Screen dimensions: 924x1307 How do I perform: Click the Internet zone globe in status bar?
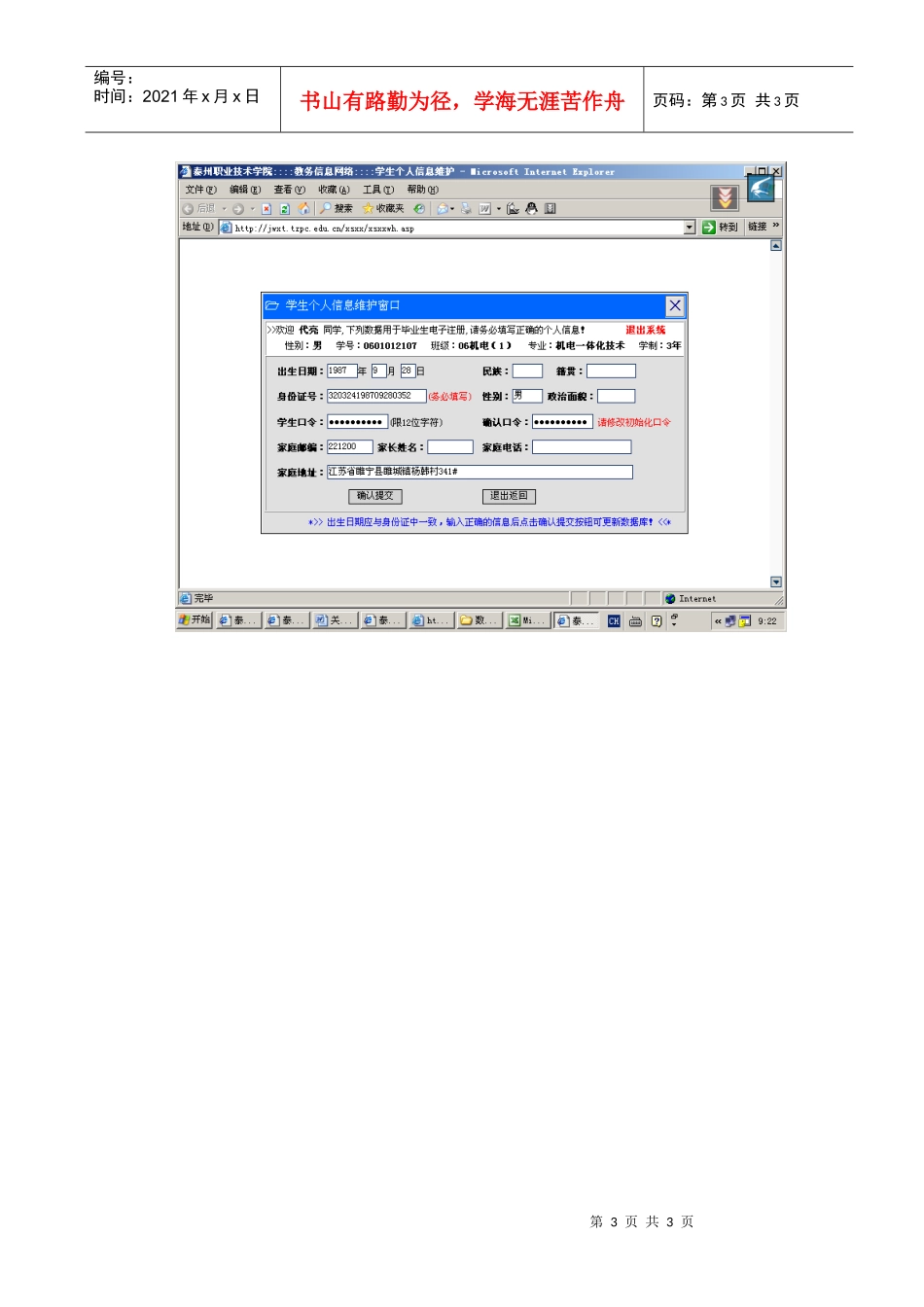click(670, 599)
